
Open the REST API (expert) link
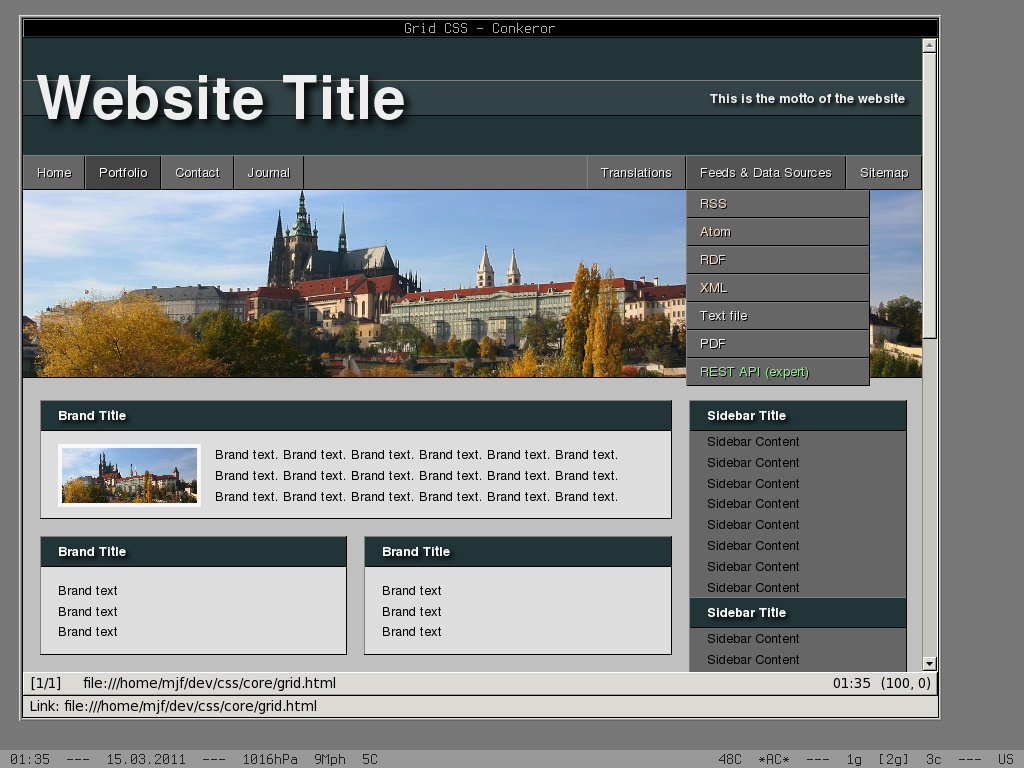(x=755, y=372)
